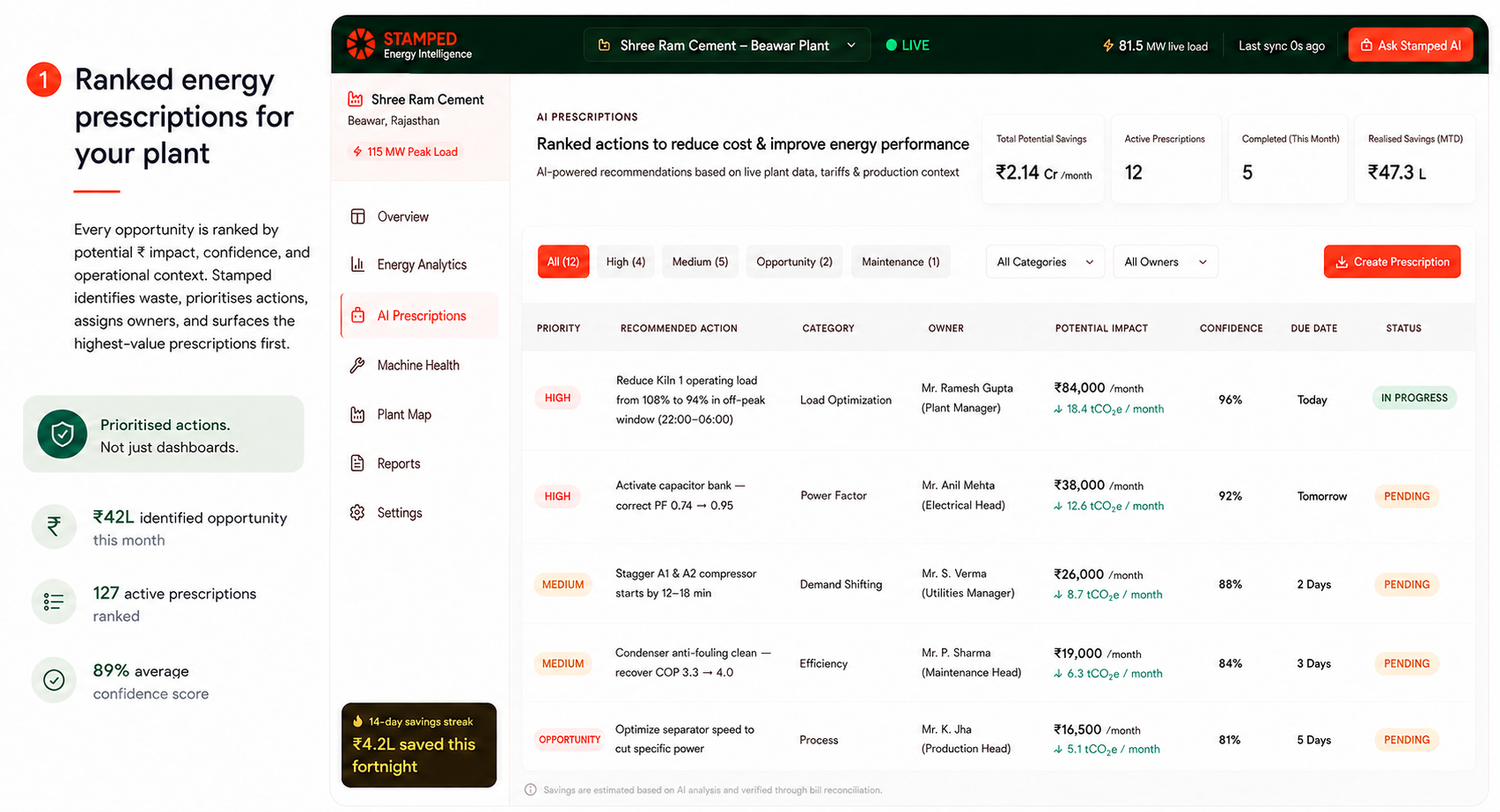
Task: Click the Completed (This Month) card
Action: click(1289, 159)
